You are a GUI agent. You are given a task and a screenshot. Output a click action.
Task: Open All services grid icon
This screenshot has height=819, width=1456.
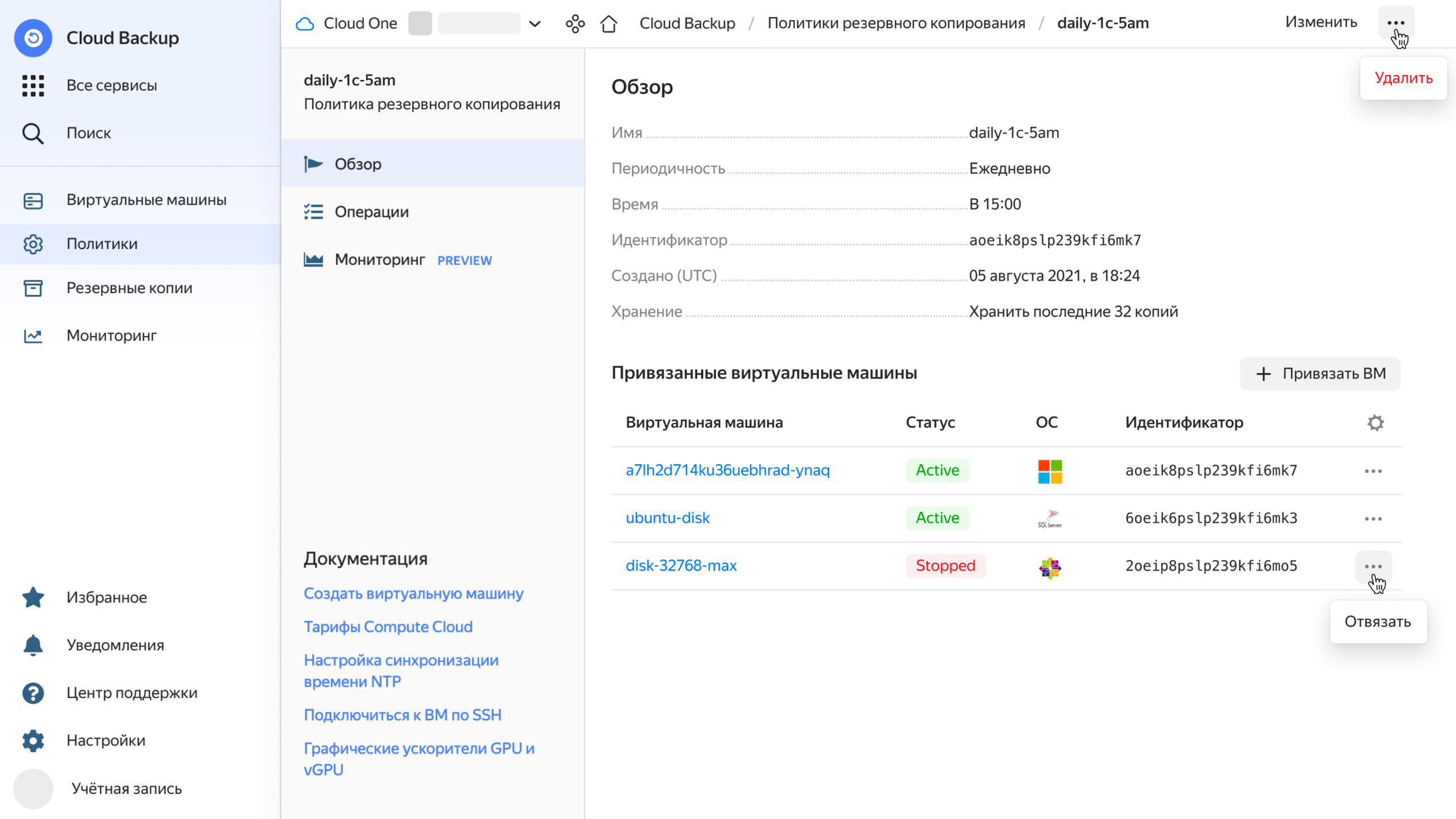tap(33, 85)
